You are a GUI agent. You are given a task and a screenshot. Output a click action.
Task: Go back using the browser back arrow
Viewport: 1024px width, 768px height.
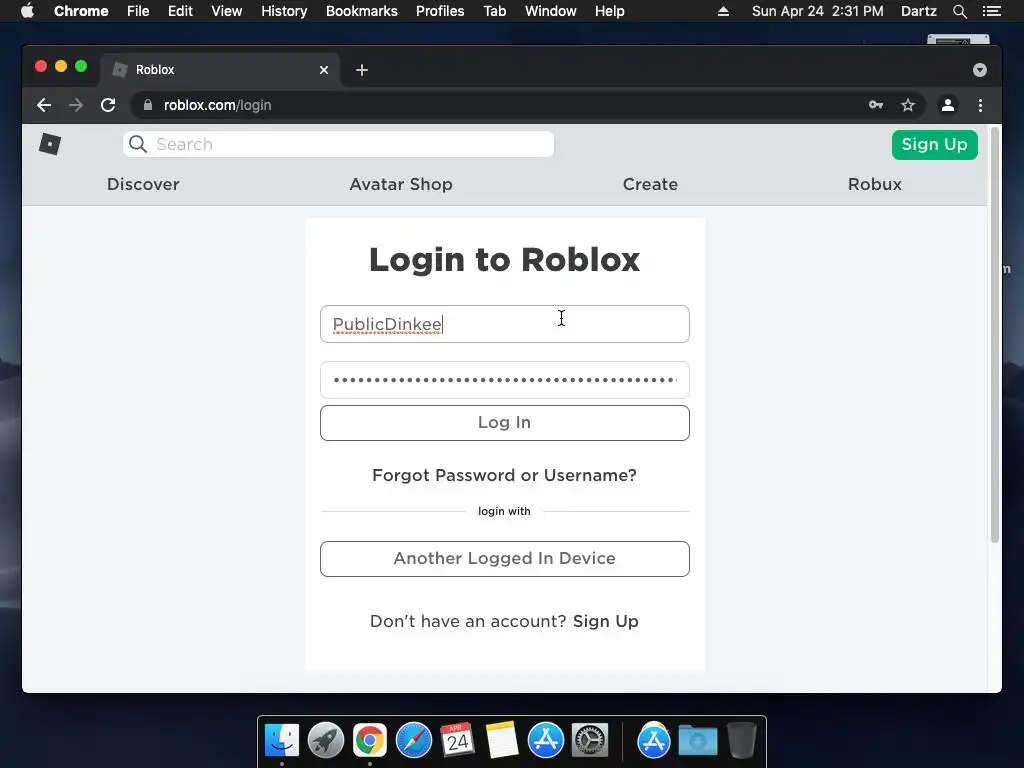click(44, 105)
